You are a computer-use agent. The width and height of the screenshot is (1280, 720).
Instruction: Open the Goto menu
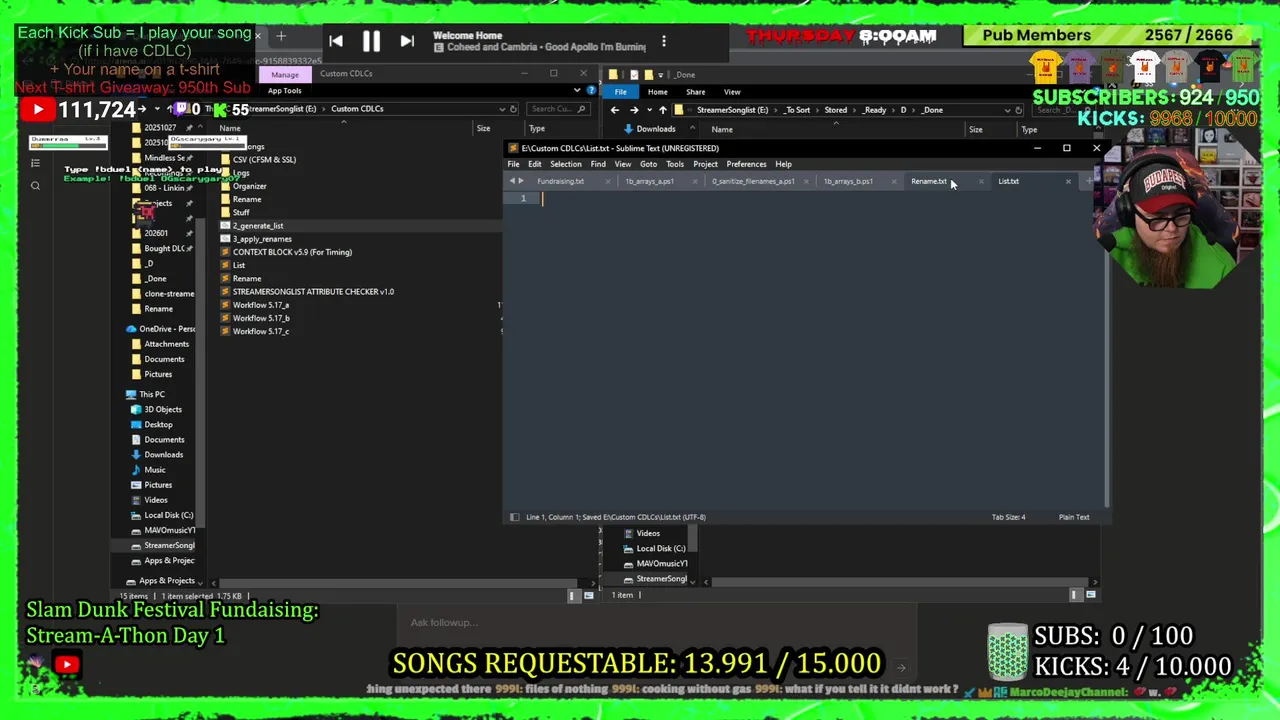click(x=648, y=164)
